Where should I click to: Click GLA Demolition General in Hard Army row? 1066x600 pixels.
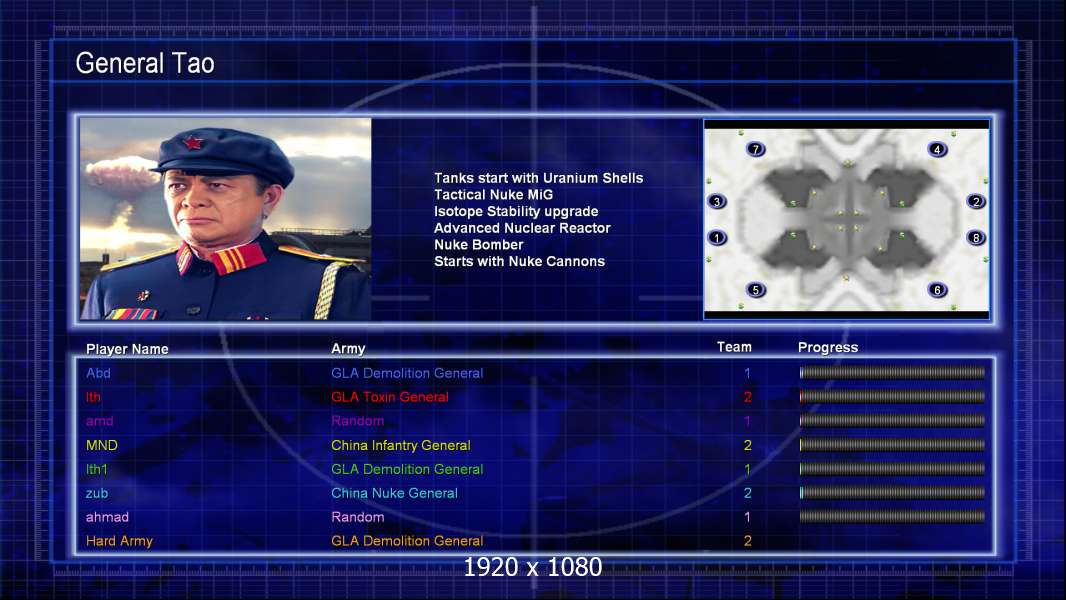point(407,541)
